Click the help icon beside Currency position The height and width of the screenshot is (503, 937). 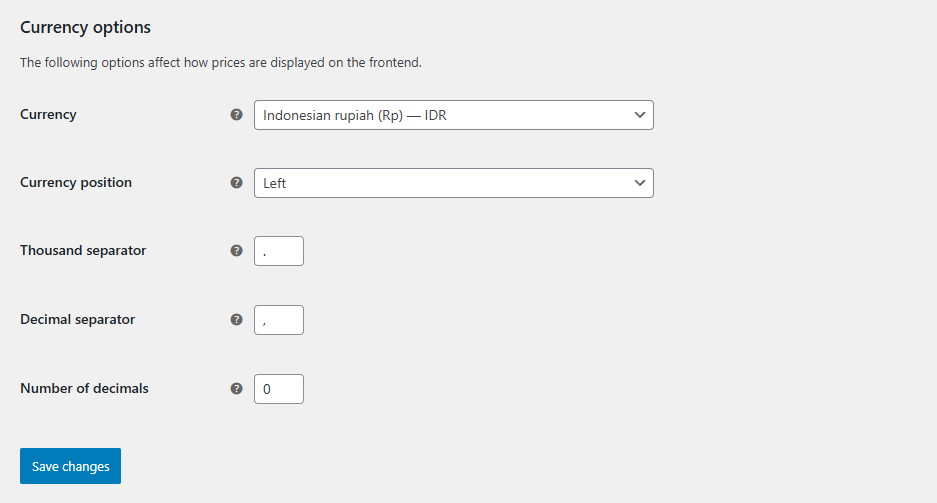pos(237,183)
